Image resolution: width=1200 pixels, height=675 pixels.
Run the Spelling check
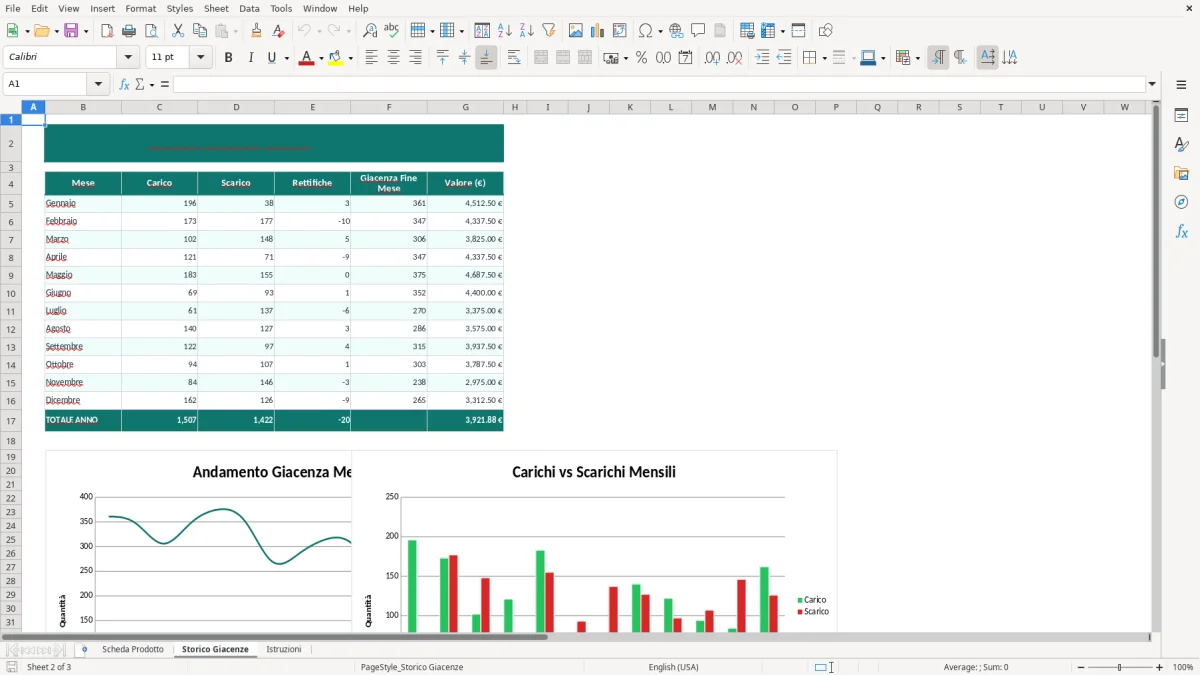[392, 31]
